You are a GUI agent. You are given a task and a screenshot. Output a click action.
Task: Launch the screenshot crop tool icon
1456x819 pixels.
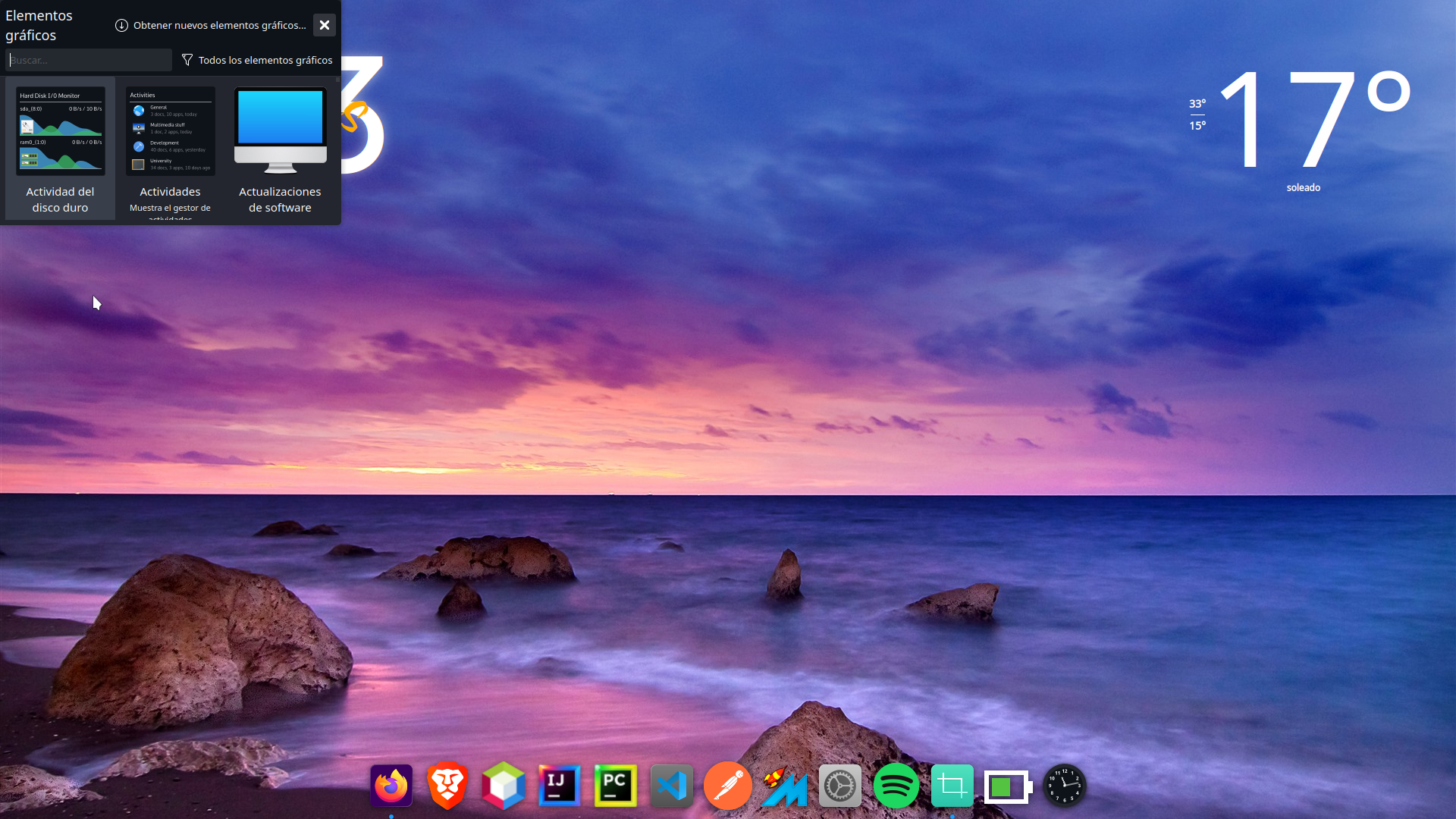952,786
